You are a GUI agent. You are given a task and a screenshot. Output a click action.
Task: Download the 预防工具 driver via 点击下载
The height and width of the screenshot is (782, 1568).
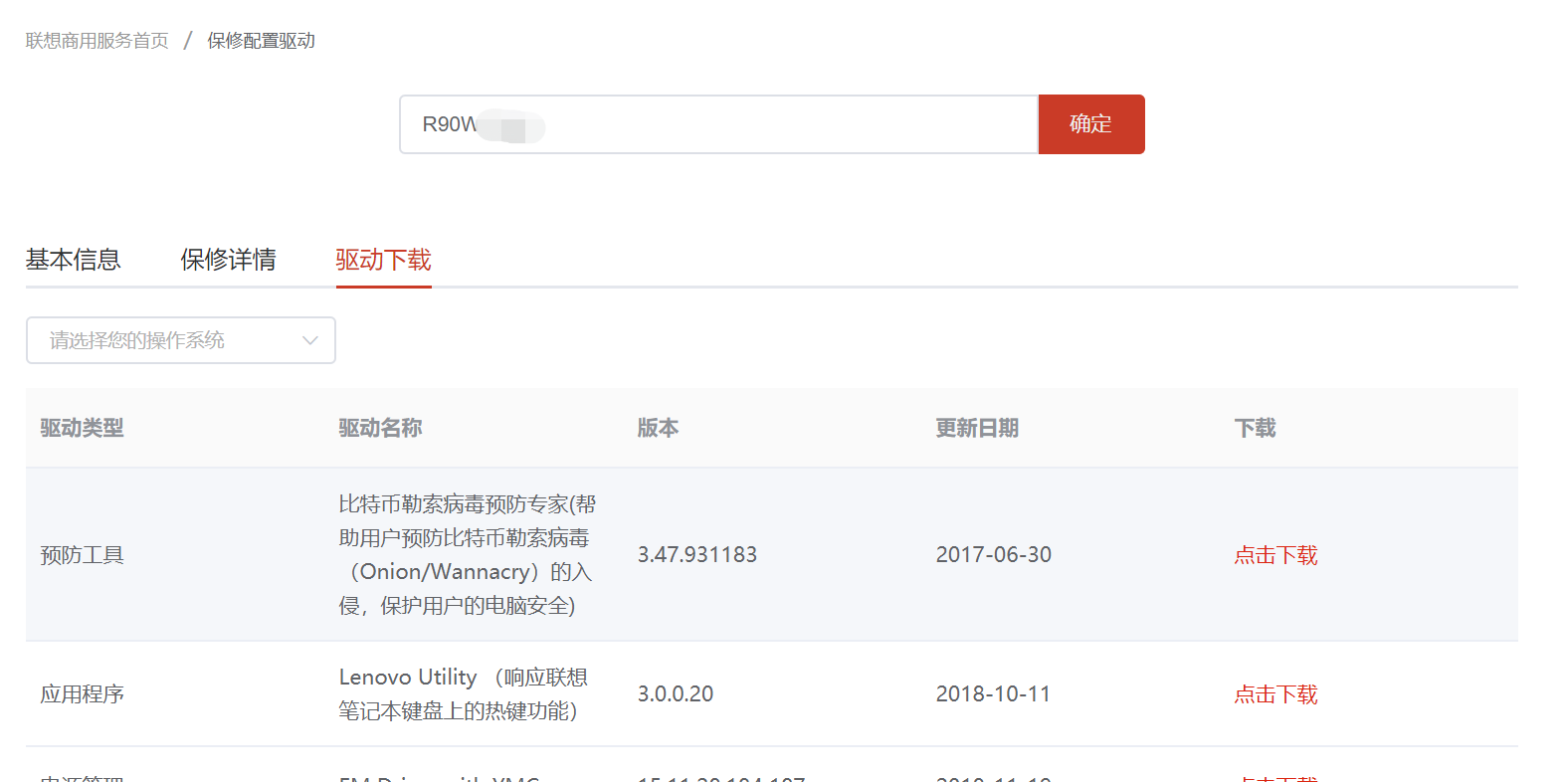click(x=1275, y=555)
